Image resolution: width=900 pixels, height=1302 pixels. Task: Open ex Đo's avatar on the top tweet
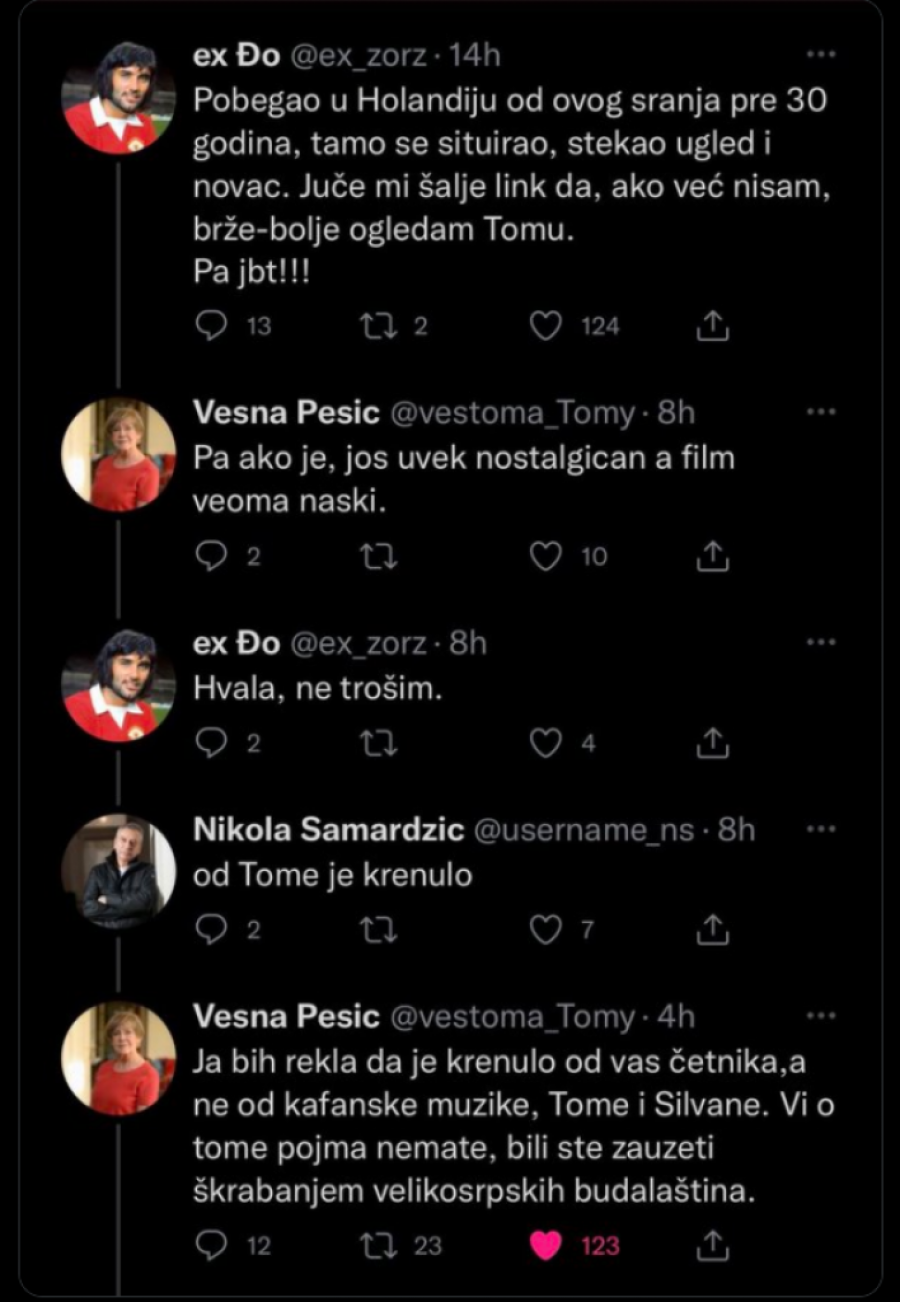[110, 96]
